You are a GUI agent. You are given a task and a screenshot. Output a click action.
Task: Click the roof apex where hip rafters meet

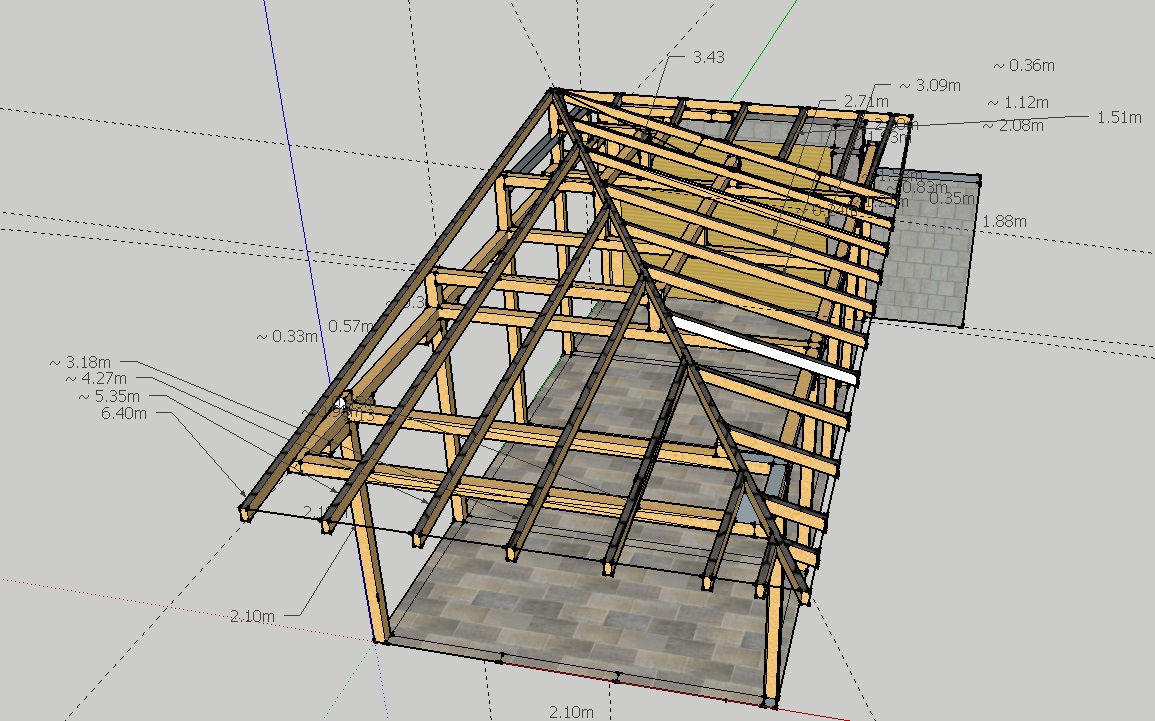point(553,92)
